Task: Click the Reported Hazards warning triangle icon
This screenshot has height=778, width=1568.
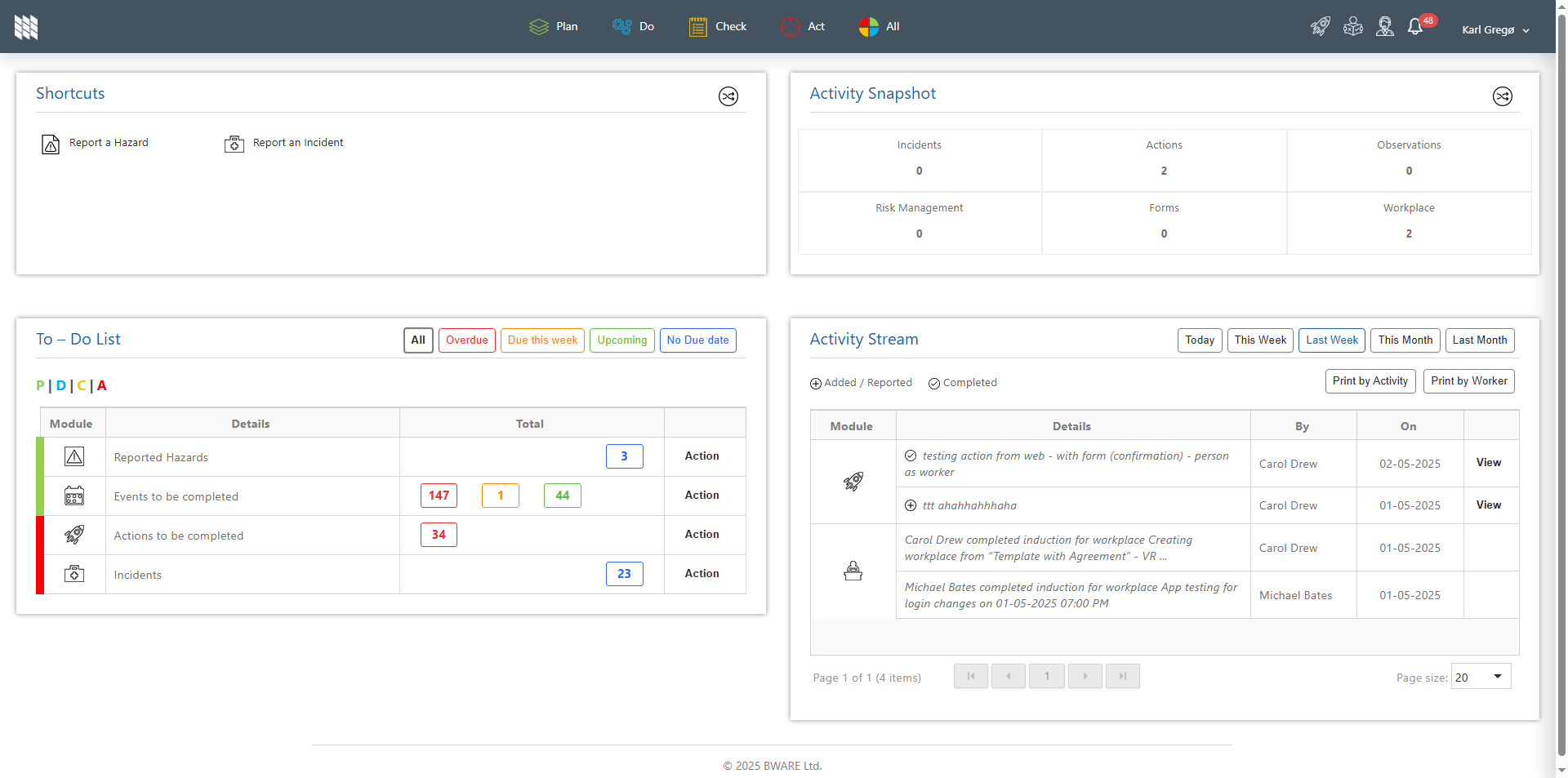Action: (74, 457)
